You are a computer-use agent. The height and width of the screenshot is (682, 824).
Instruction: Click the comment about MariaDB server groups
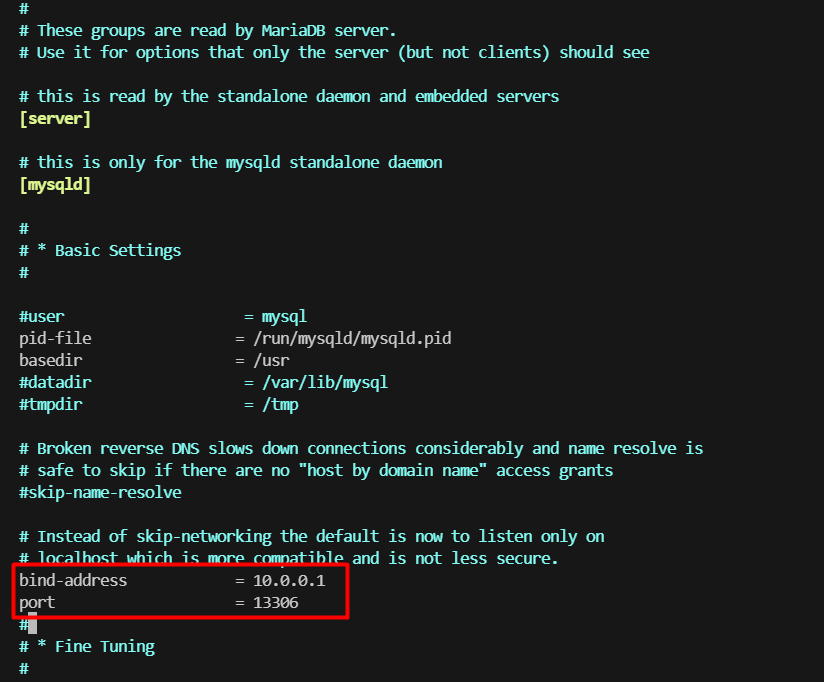click(x=208, y=30)
